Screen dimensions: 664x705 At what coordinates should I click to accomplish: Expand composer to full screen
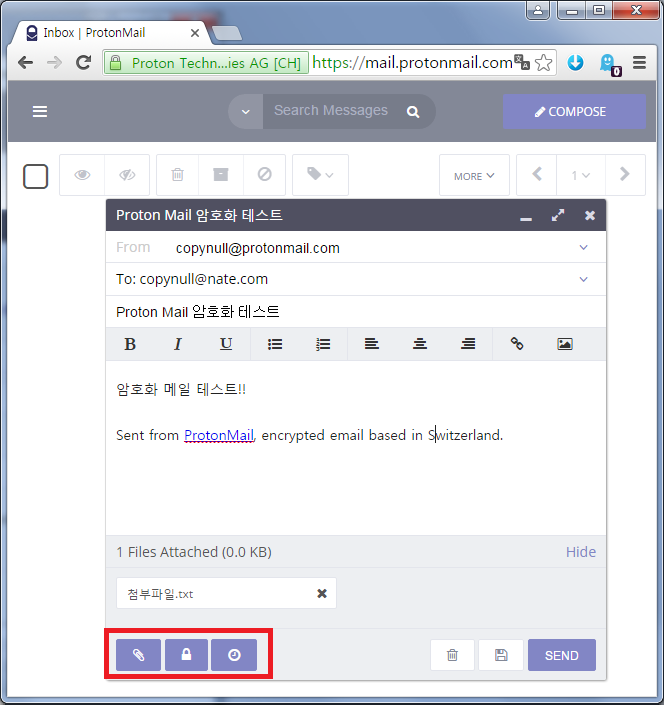[558, 215]
